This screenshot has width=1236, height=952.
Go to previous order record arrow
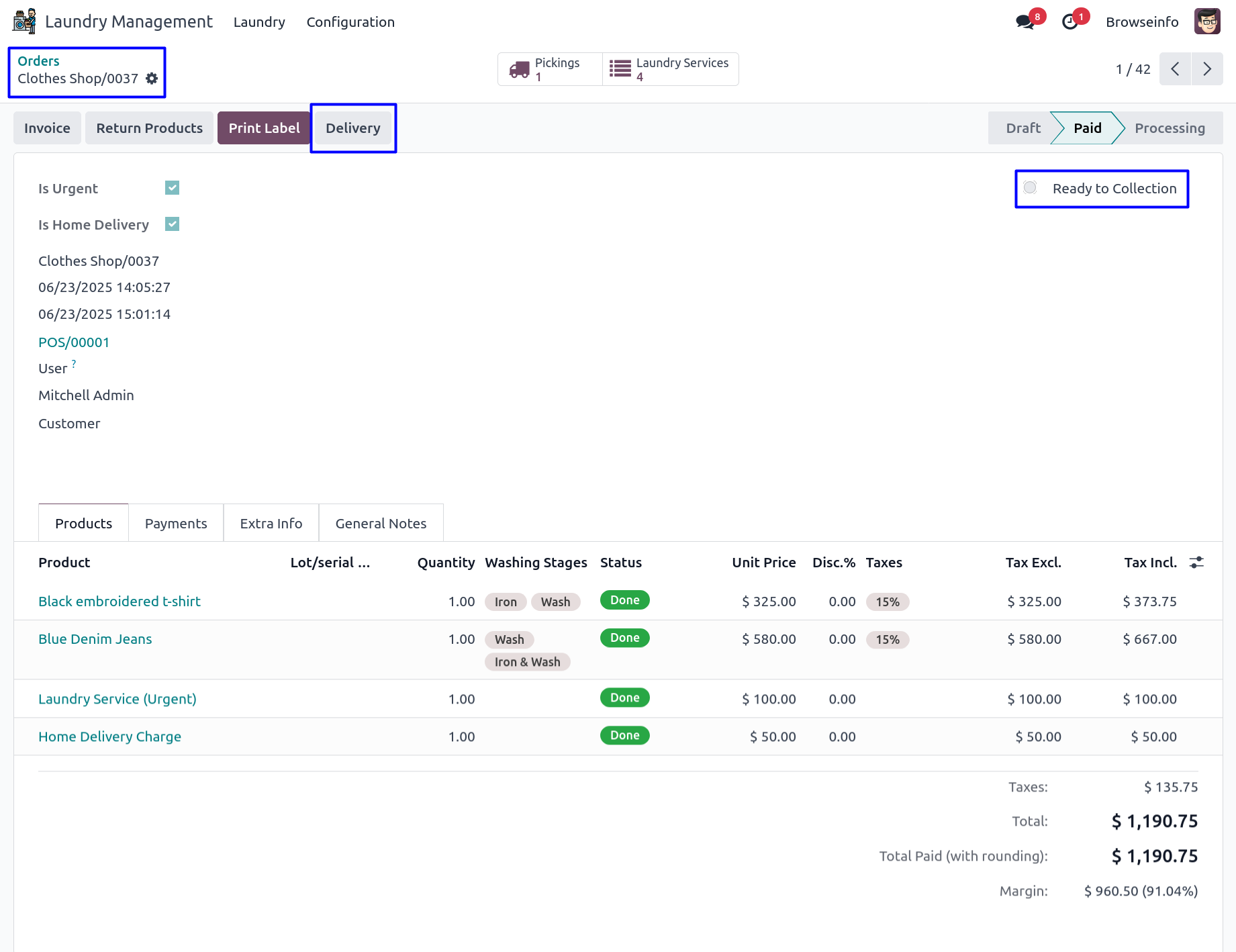pyautogui.click(x=1175, y=69)
